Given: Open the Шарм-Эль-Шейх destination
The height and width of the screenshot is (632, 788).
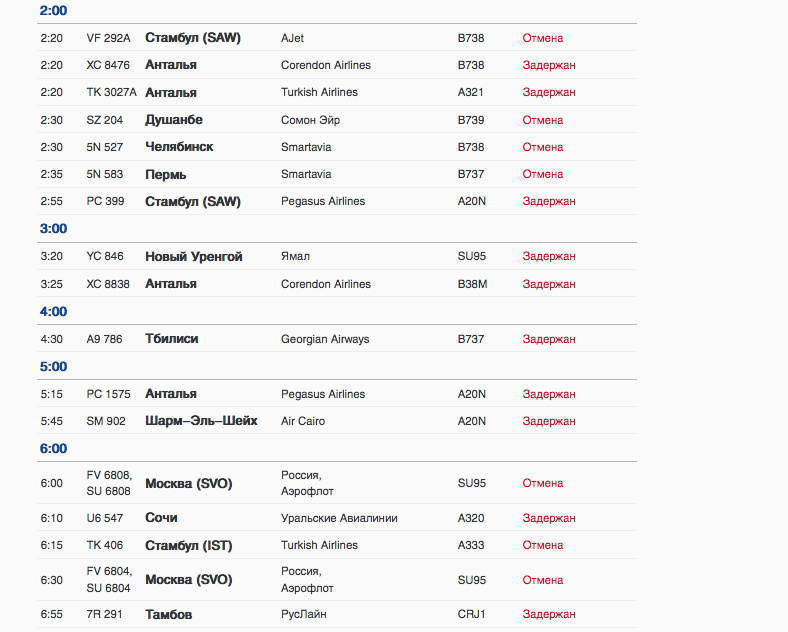Looking at the screenshot, I should click(x=201, y=421).
